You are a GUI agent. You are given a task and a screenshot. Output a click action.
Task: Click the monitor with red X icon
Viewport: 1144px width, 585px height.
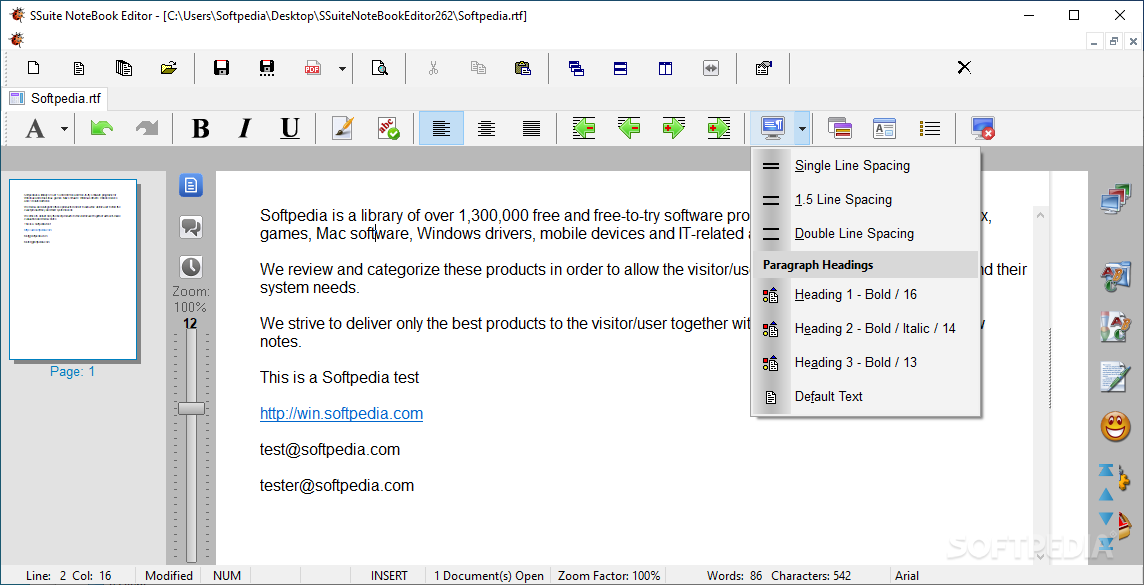(x=983, y=128)
